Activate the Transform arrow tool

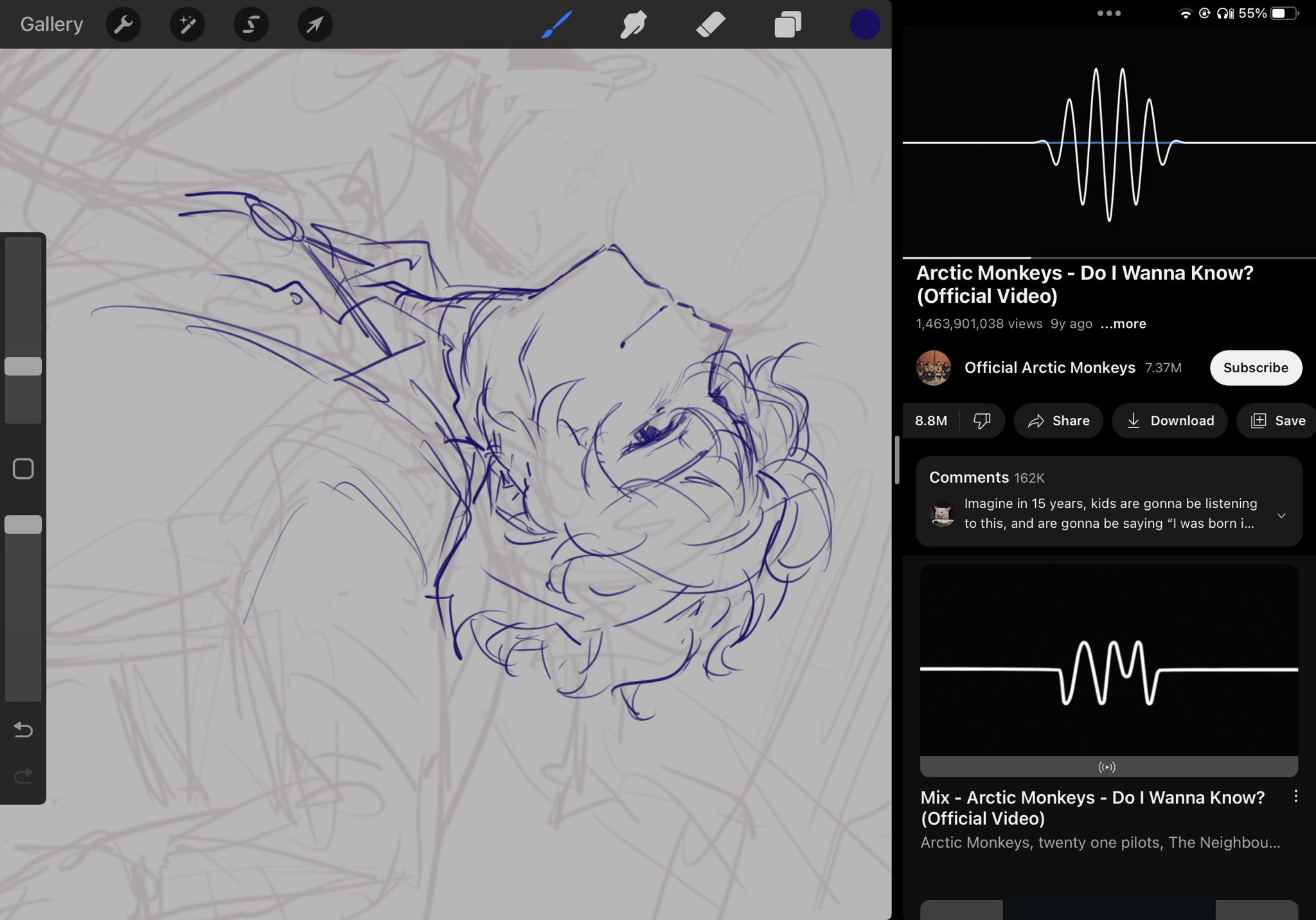[x=315, y=24]
